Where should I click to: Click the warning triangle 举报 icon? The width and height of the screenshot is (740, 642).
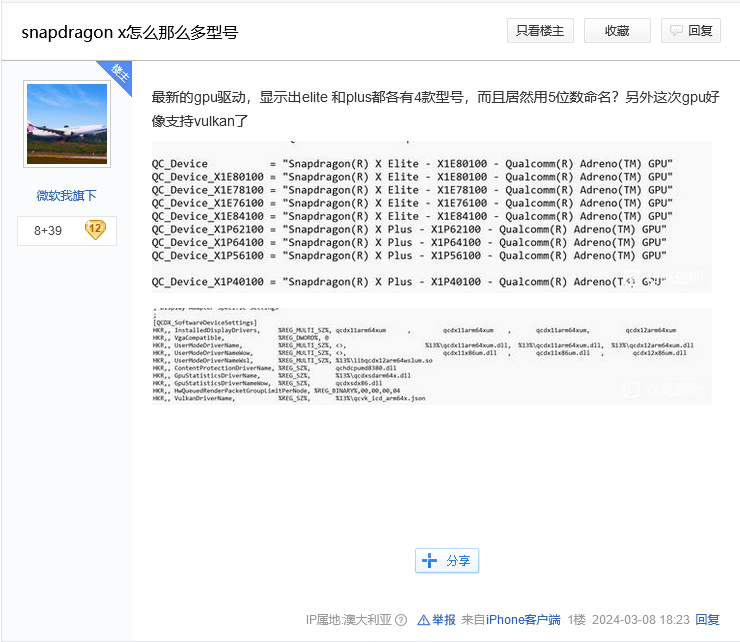click(424, 620)
